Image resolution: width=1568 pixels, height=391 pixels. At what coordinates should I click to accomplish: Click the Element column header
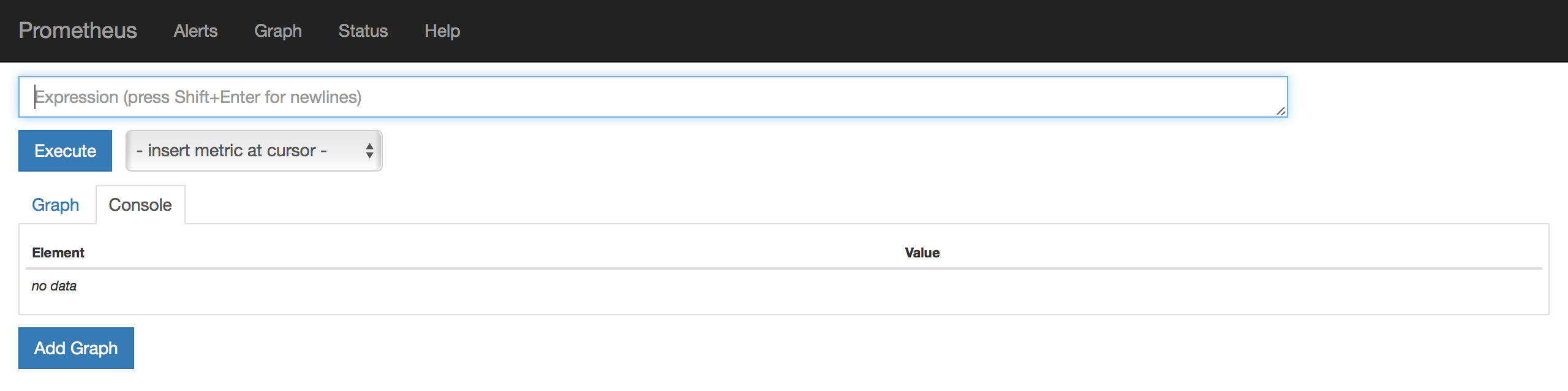[59, 252]
